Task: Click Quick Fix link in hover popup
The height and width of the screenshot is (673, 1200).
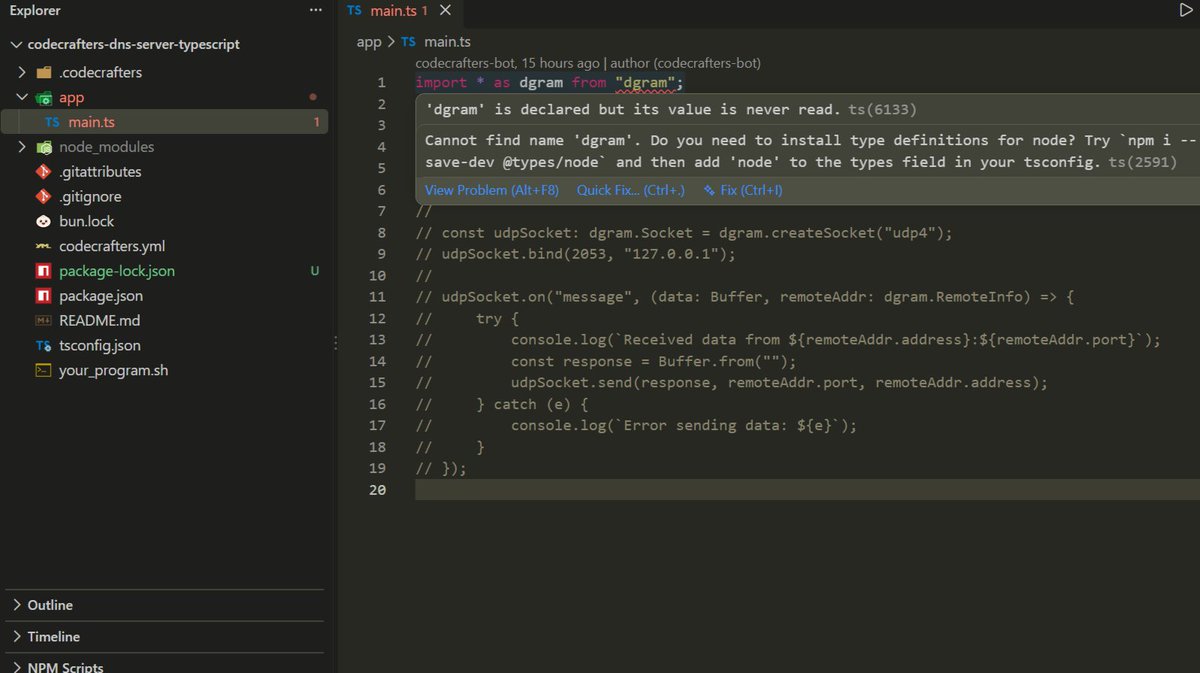Action: tap(631, 190)
